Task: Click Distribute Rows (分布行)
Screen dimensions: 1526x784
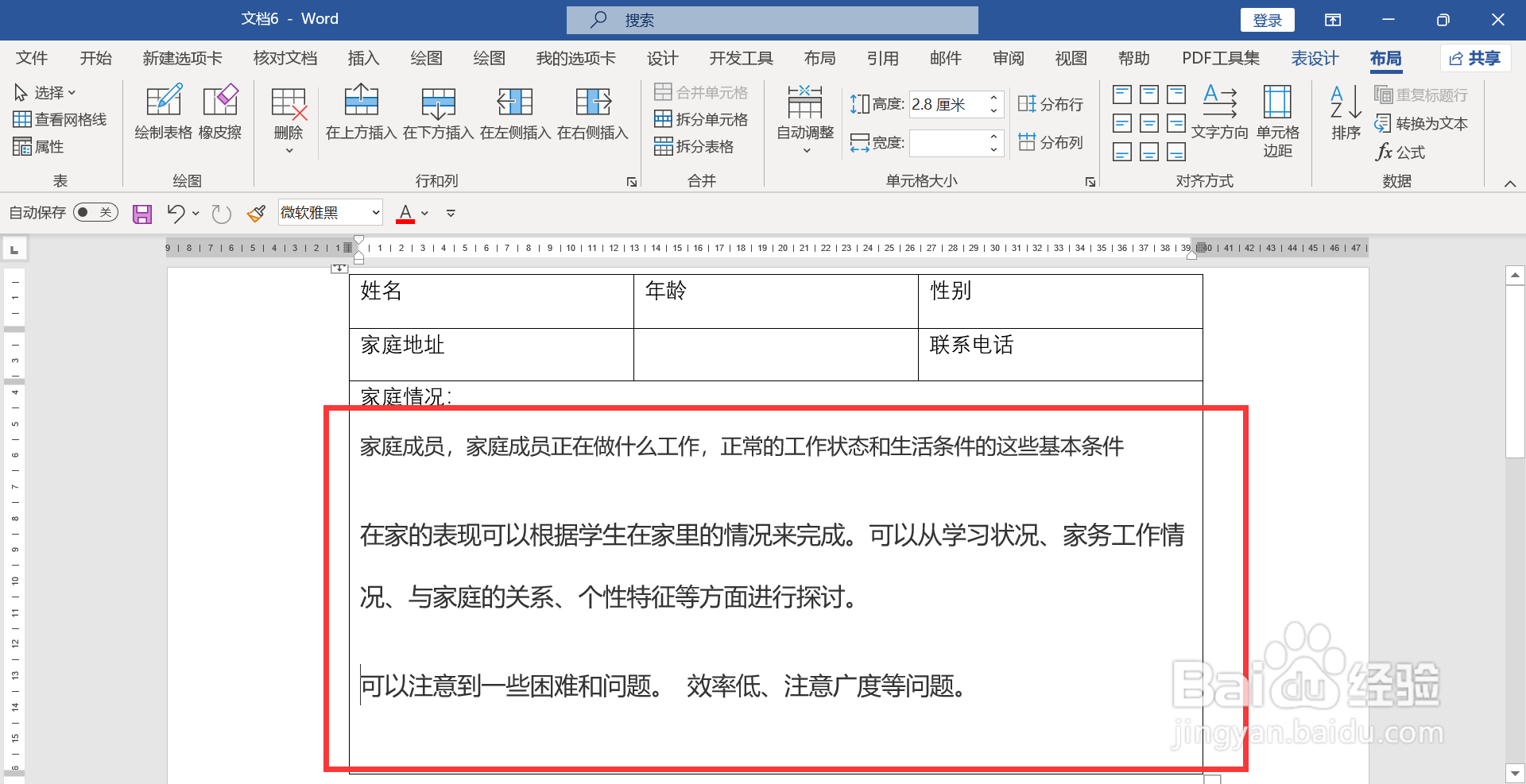Action: (x=1051, y=104)
